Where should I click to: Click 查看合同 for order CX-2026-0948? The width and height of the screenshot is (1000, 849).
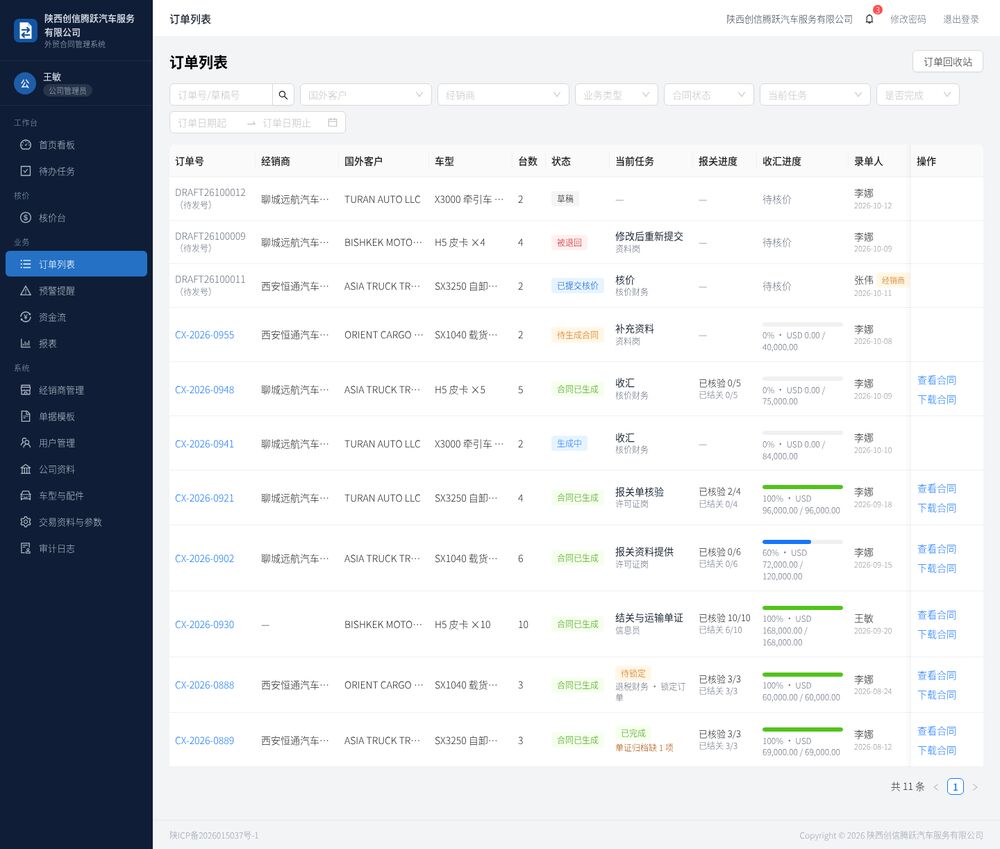point(936,380)
